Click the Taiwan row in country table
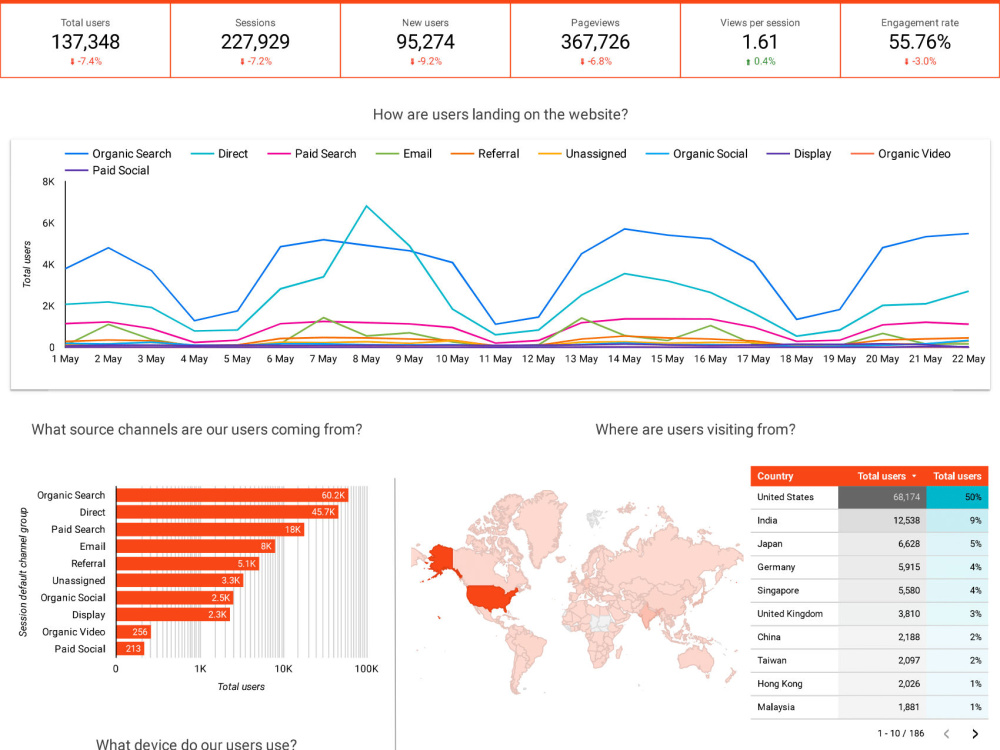This screenshot has width=1000, height=750. point(869,660)
